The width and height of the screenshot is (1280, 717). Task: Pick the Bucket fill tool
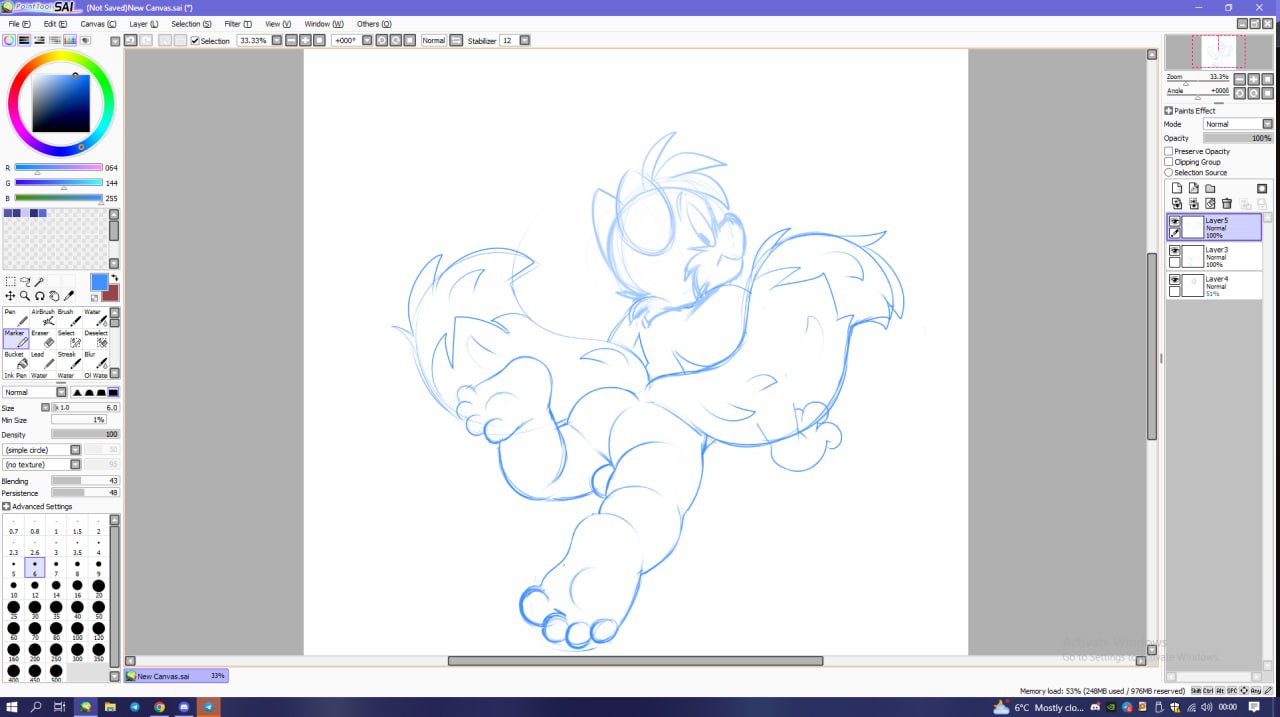[x=16, y=360]
